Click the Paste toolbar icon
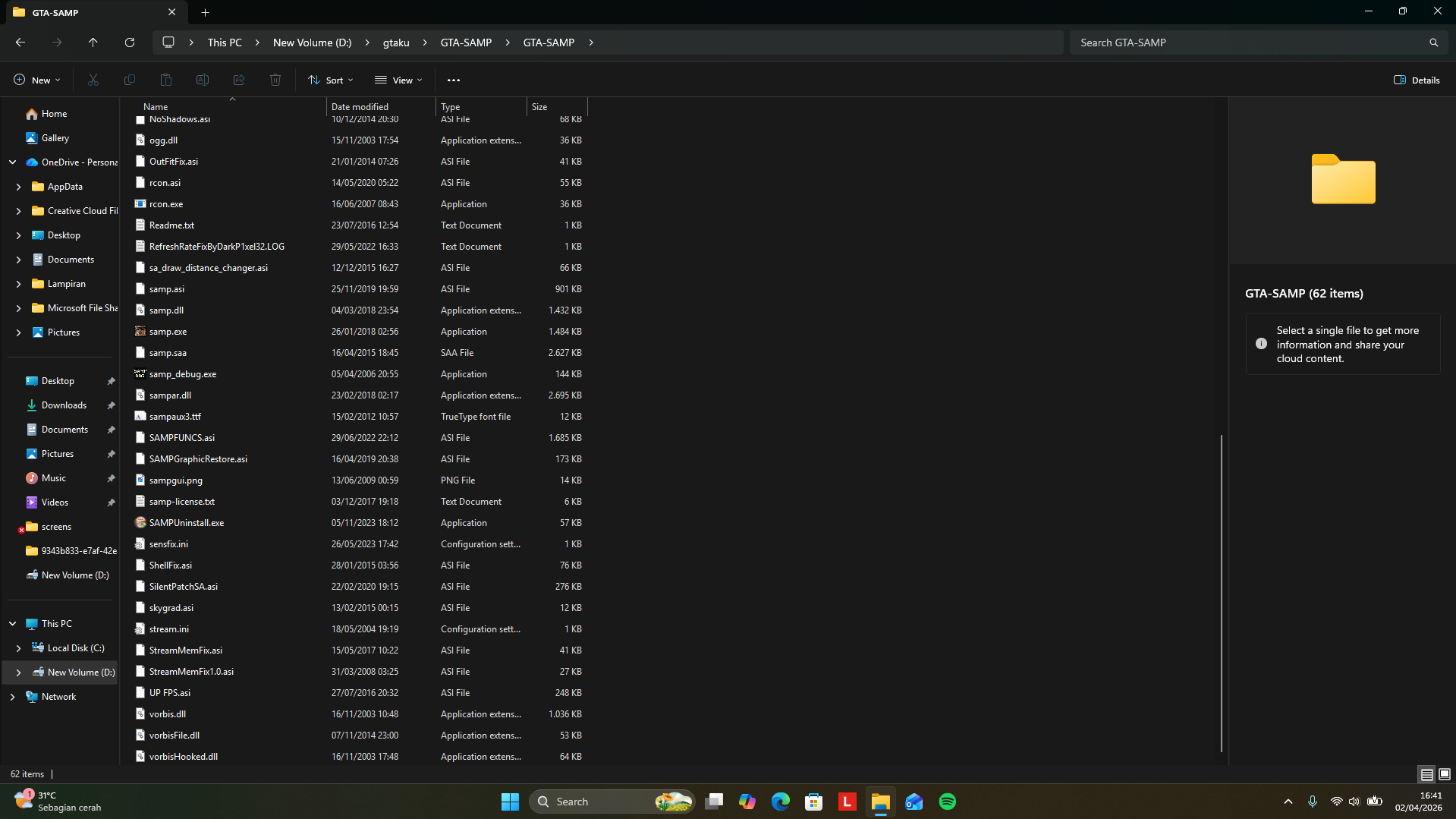The width and height of the screenshot is (1456, 819). (x=166, y=80)
